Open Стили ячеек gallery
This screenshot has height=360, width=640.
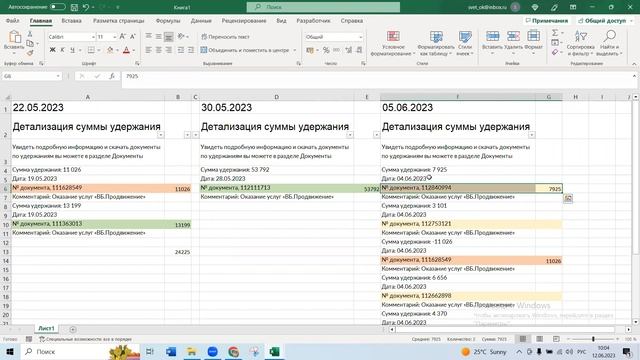[464, 43]
